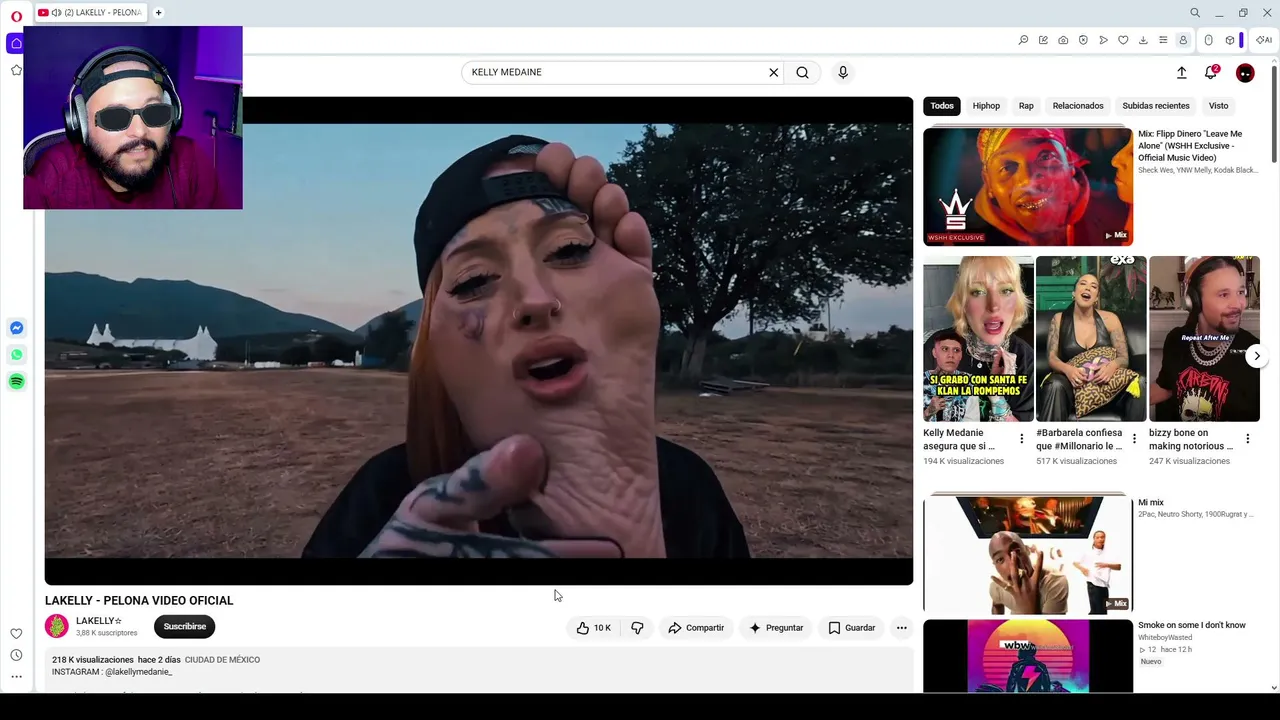
Task: Open the Flipp Dinero mix title link
Action: (1190, 146)
